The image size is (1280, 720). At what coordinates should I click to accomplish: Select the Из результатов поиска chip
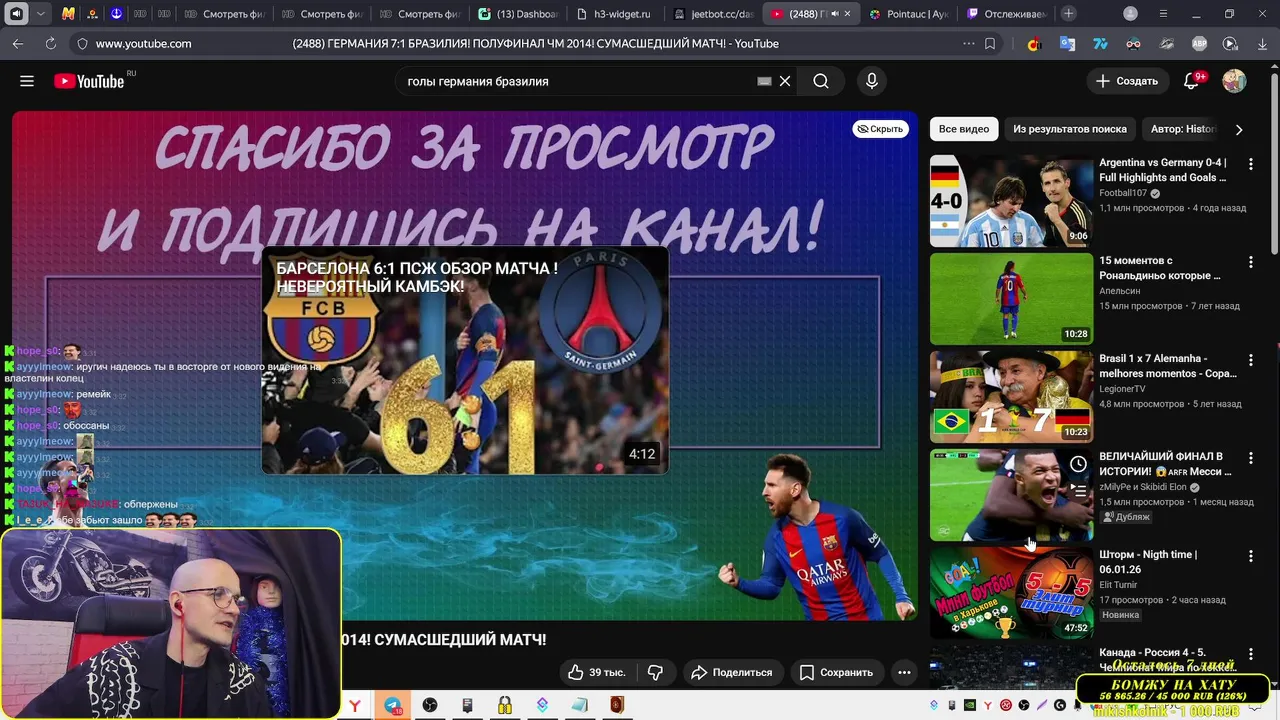(1069, 129)
